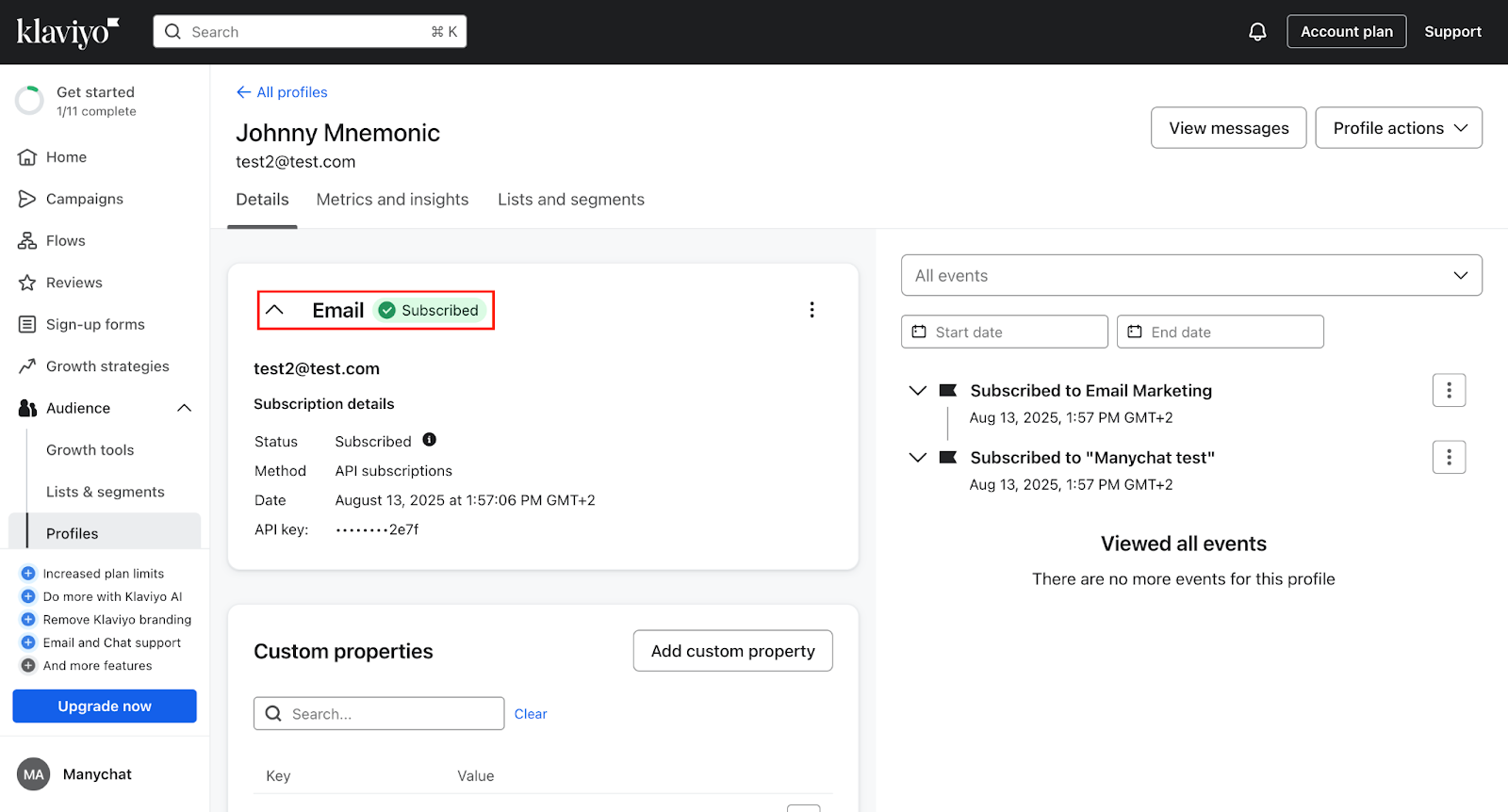Image resolution: width=1508 pixels, height=812 pixels.
Task: Expand the Subscribed to Email Marketing event
Action: point(917,391)
